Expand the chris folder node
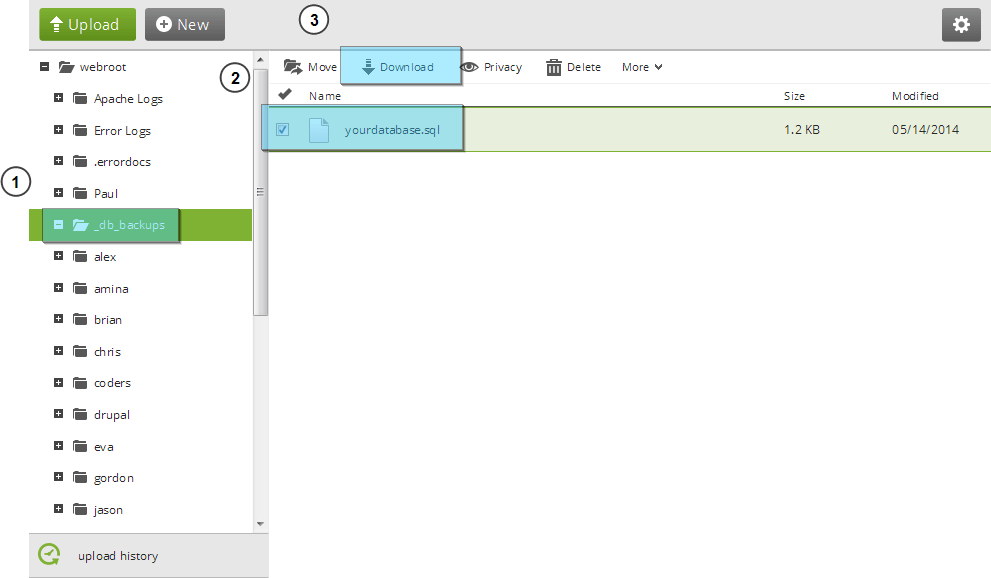The image size is (991, 578). [58, 351]
